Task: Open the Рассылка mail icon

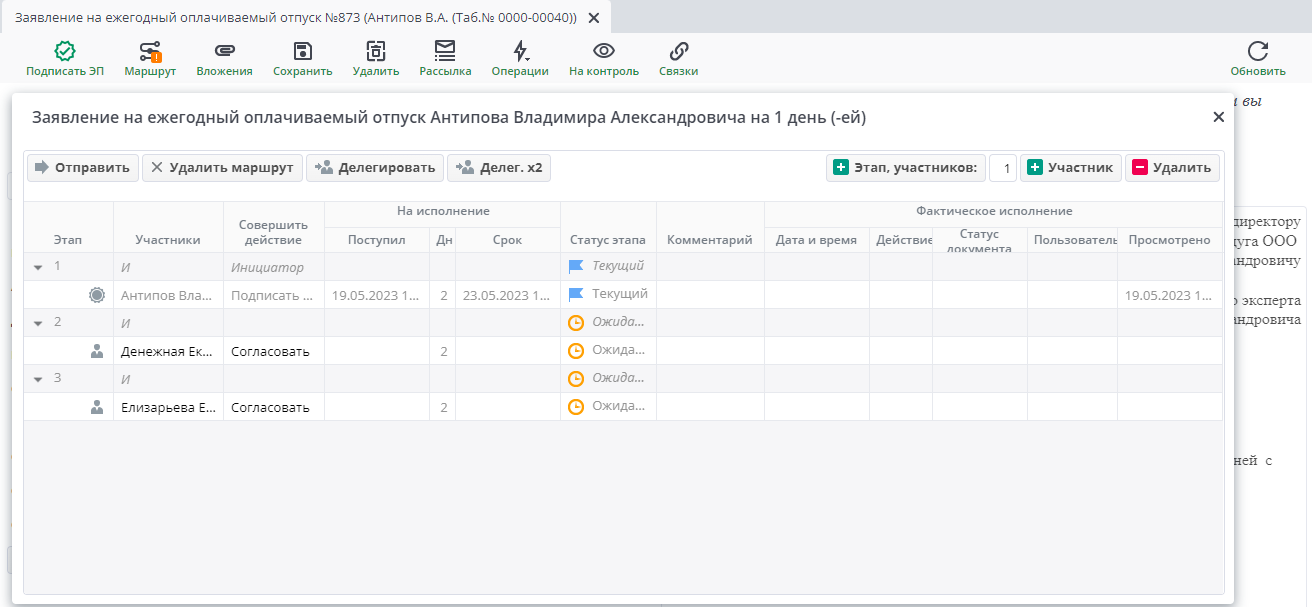Action: (445, 51)
